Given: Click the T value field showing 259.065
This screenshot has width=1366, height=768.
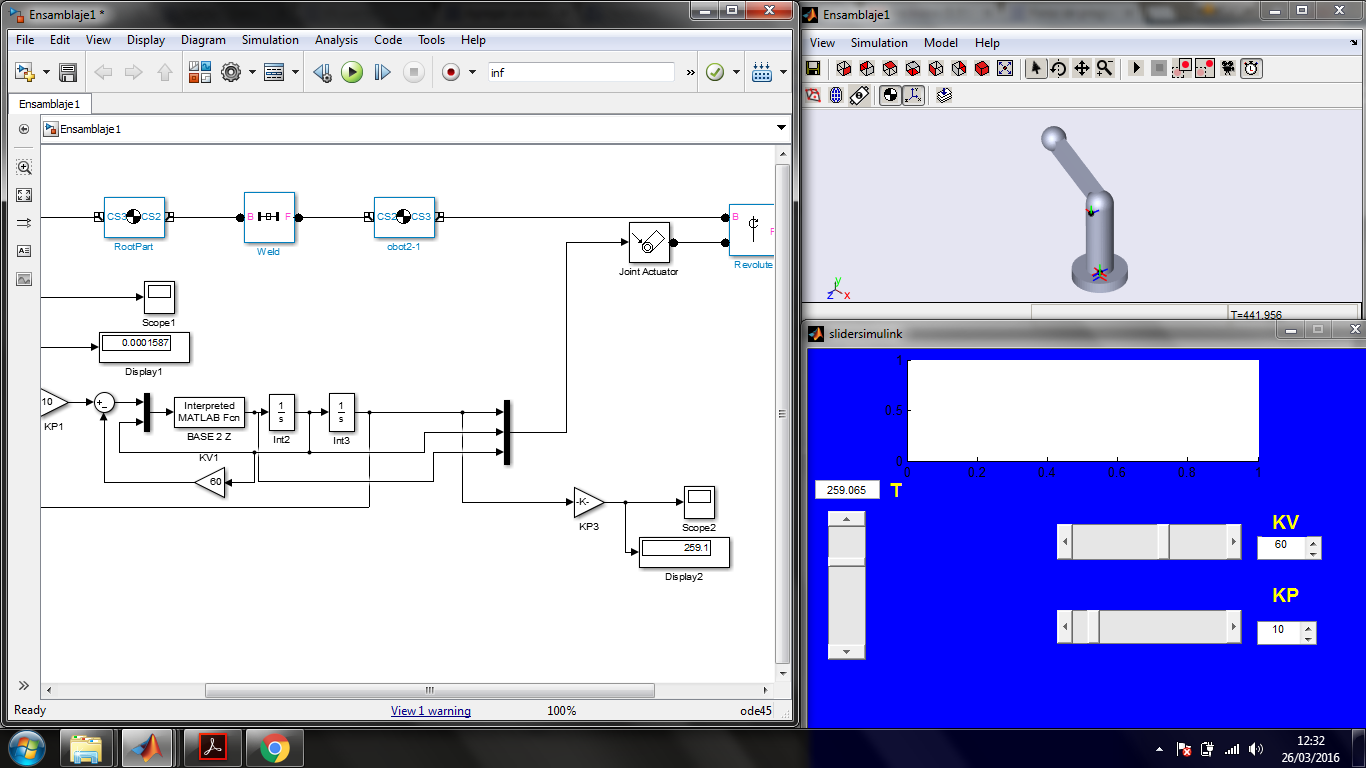Looking at the screenshot, I should (x=848, y=490).
